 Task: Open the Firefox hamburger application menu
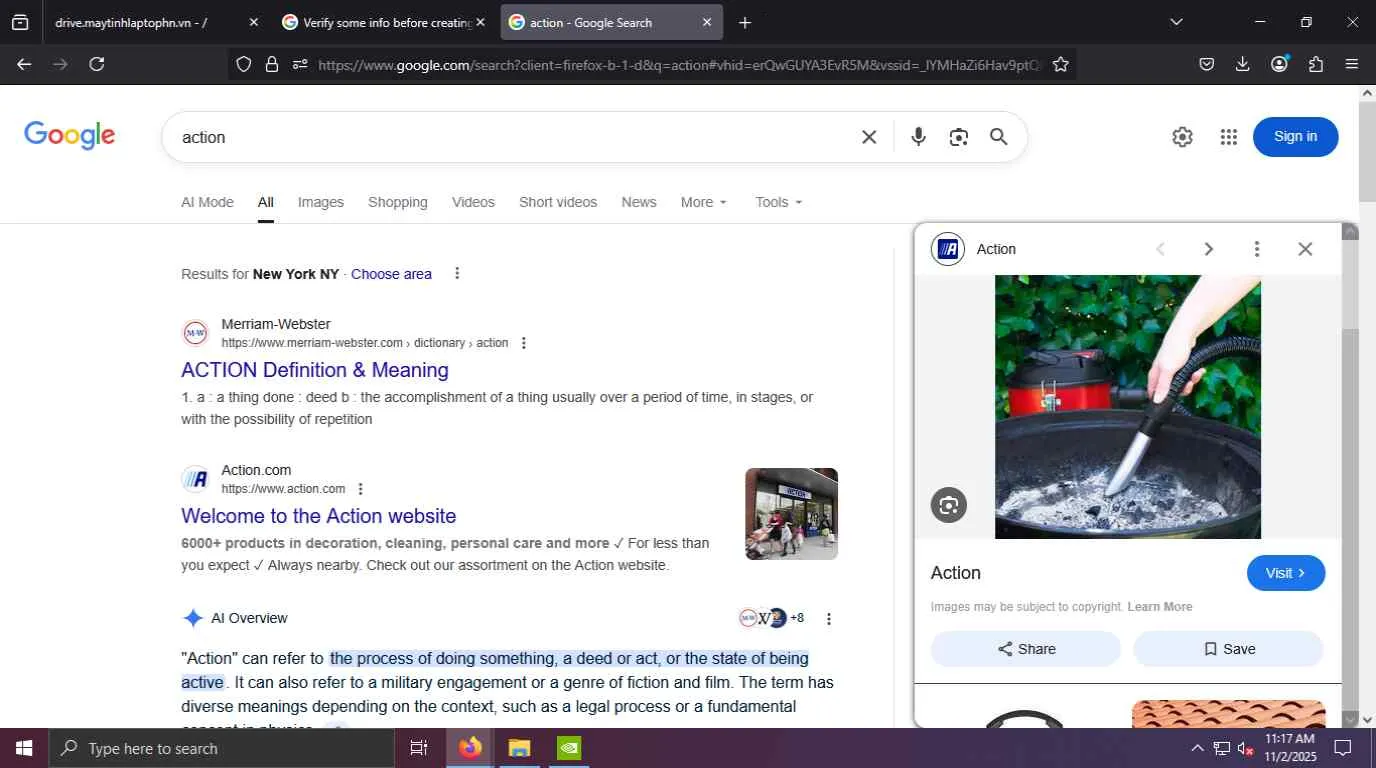pyautogui.click(x=1352, y=64)
